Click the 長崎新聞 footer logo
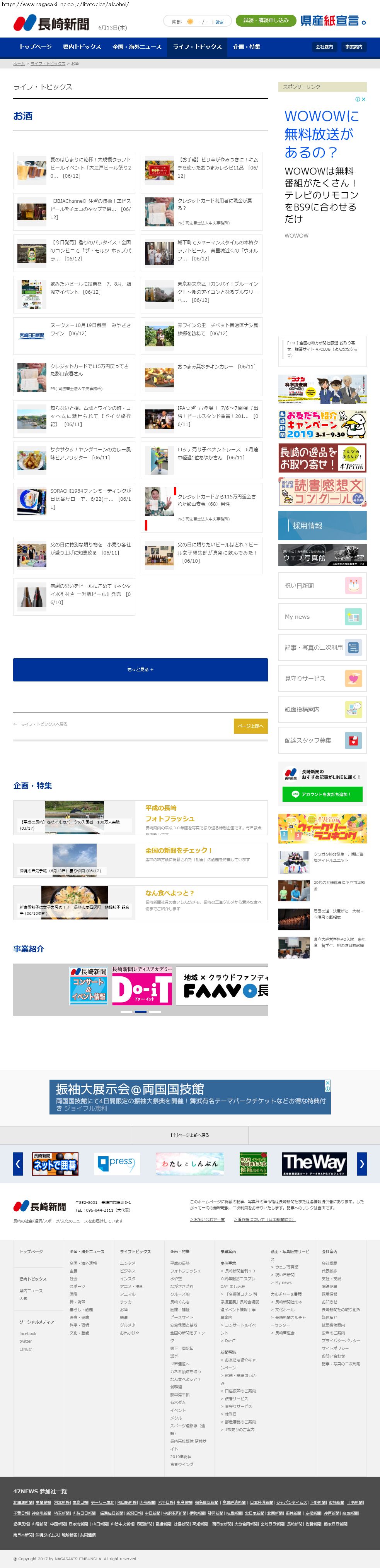Image resolution: width=380 pixels, height=1568 pixels. point(39,1207)
